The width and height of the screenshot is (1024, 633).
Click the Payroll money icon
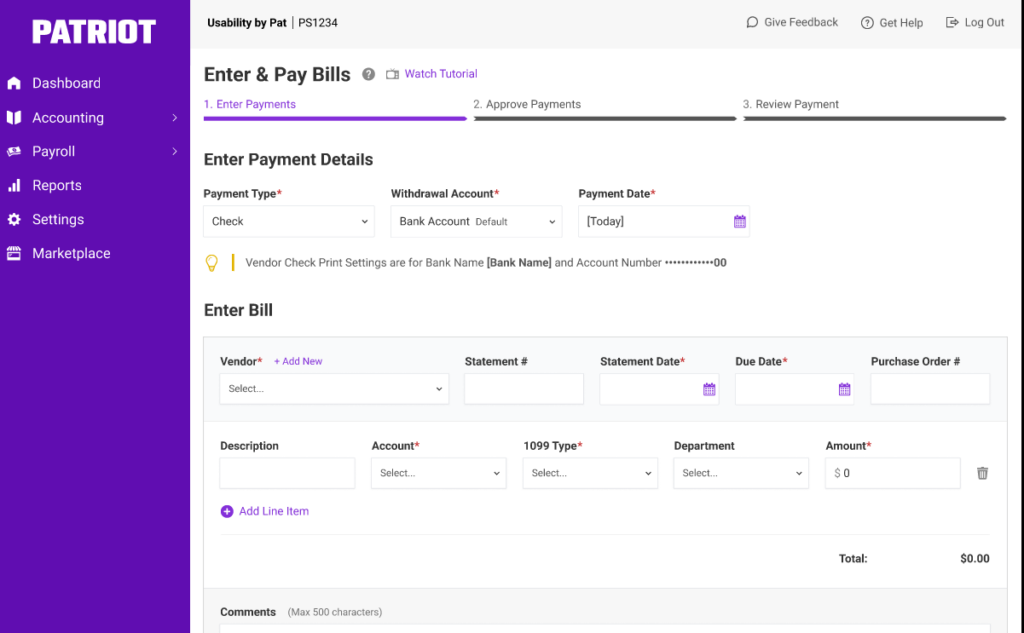[14, 152]
